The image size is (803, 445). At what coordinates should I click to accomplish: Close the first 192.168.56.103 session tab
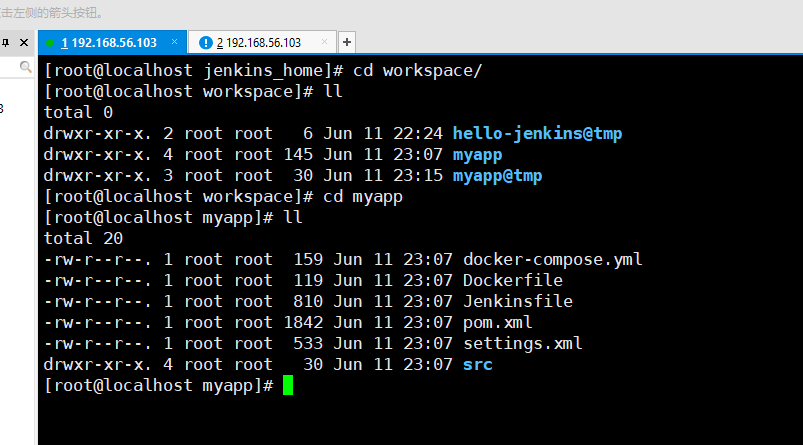175,42
